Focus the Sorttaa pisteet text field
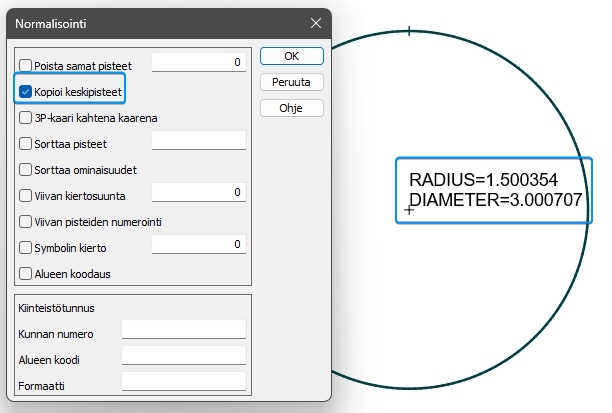The width and height of the screenshot is (612, 413). 198,140
